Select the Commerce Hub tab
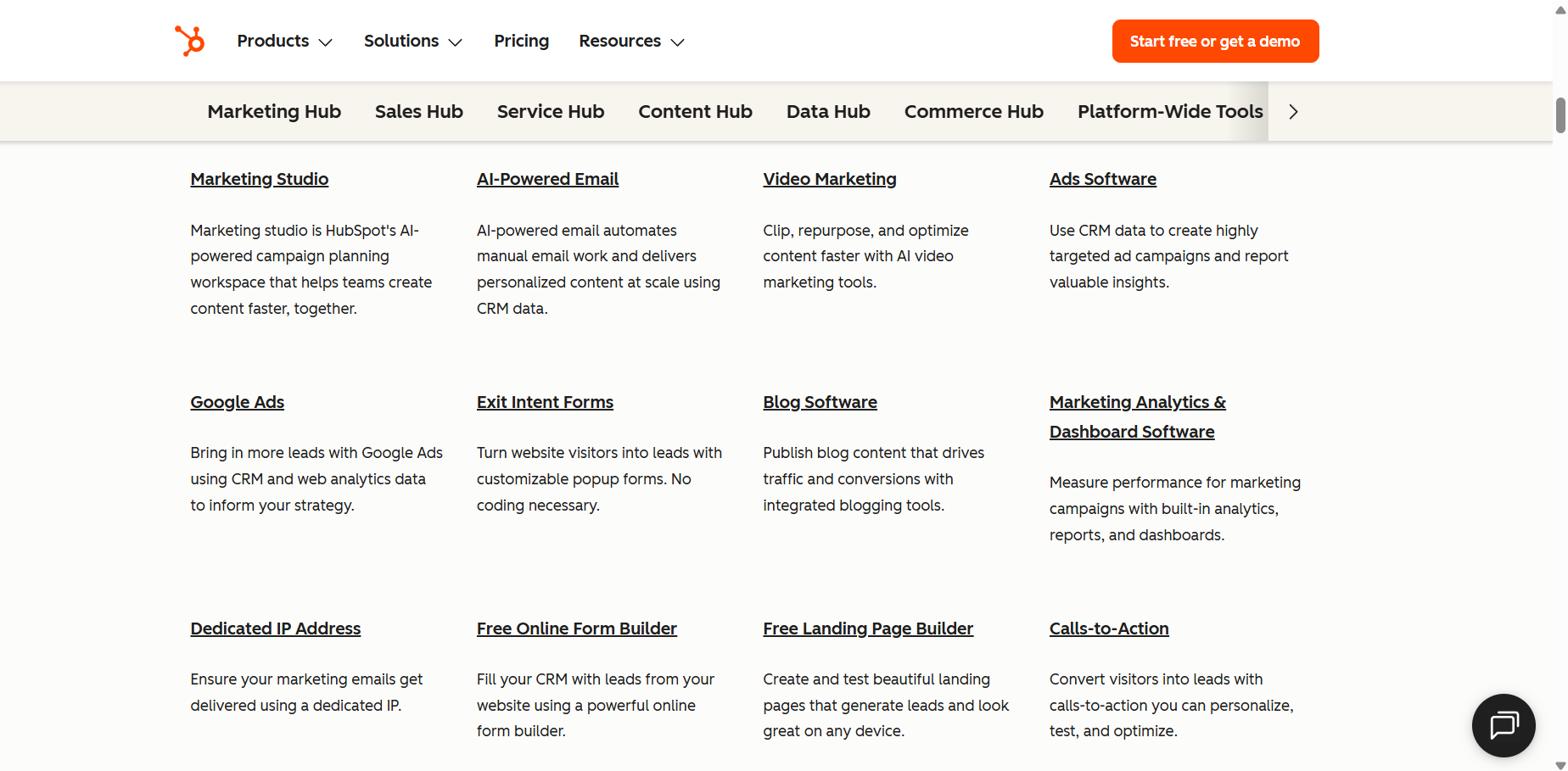Viewport: 1568px width, 771px height. click(973, 111)
